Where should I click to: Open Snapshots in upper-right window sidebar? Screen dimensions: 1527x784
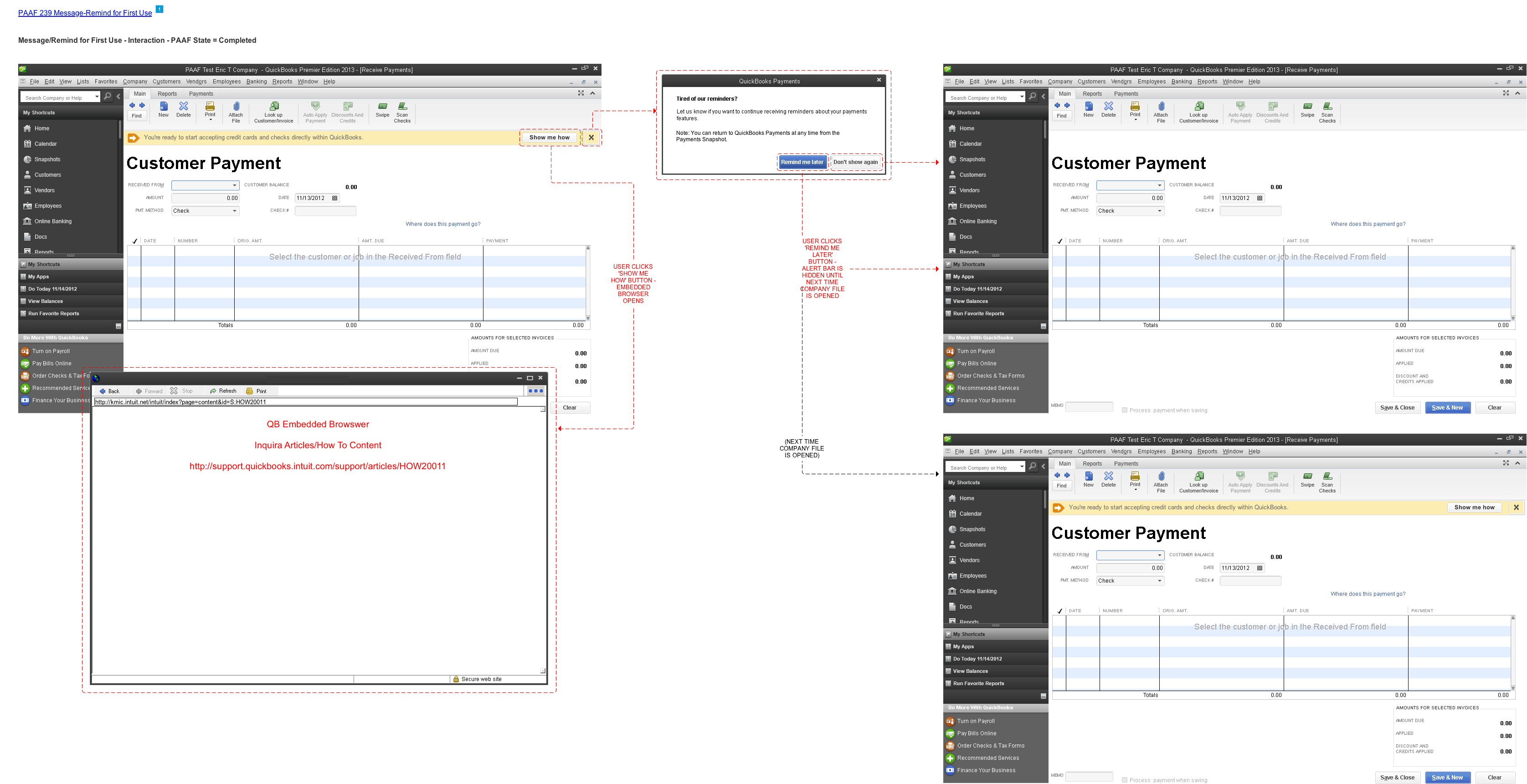coord(972,159)
